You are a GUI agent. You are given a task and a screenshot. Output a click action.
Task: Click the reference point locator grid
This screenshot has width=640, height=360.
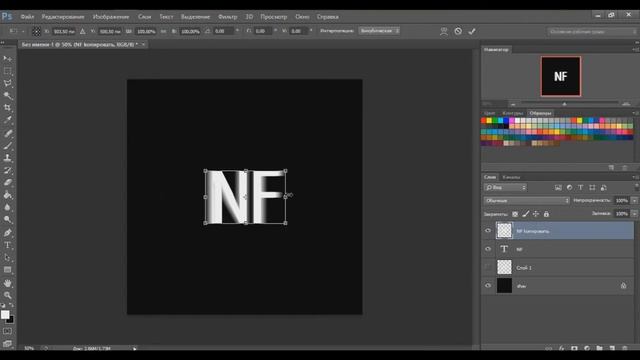pyautogui.click(x=36, y=31)
